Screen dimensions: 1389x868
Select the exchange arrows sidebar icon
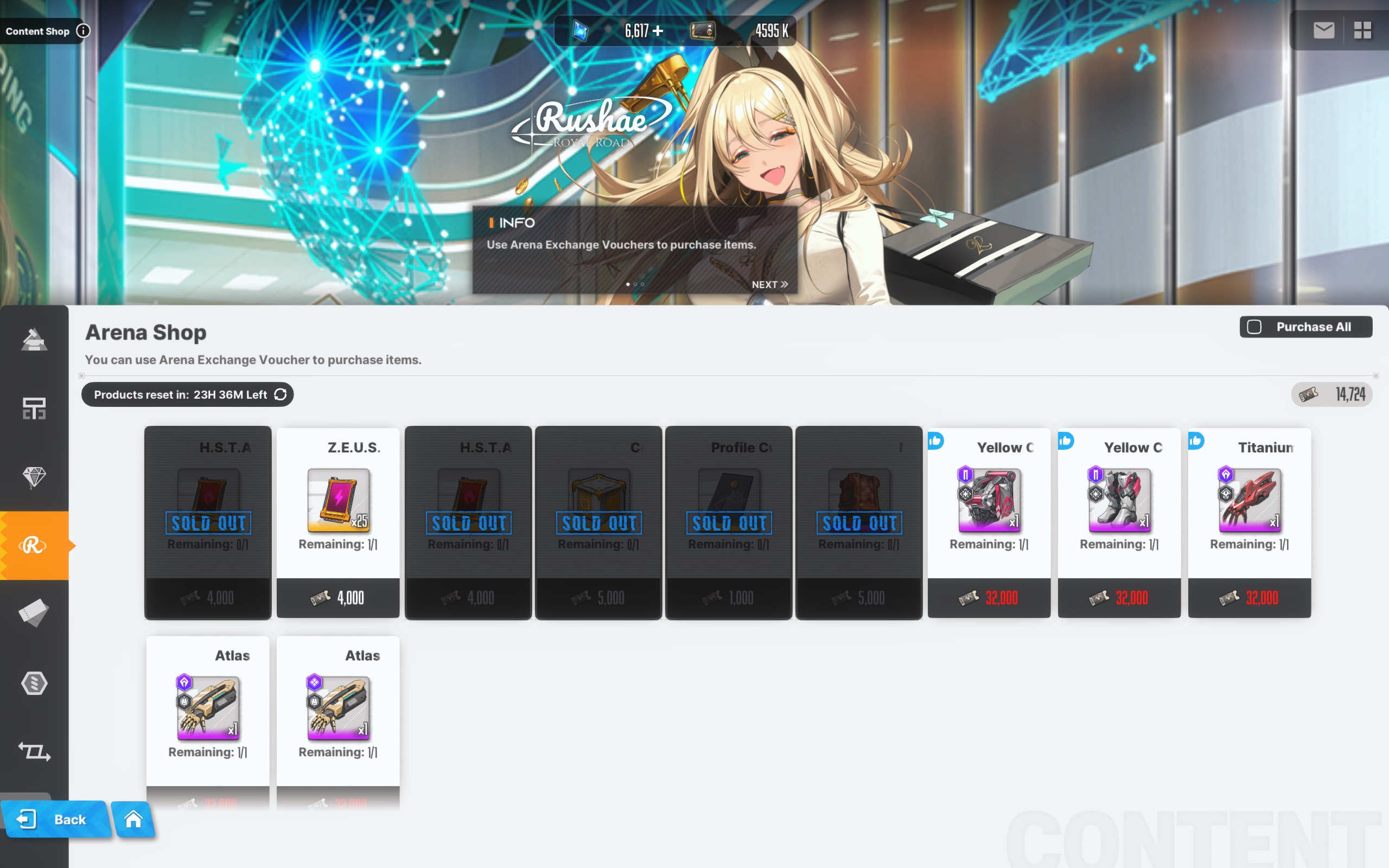[x=34, y=751]
